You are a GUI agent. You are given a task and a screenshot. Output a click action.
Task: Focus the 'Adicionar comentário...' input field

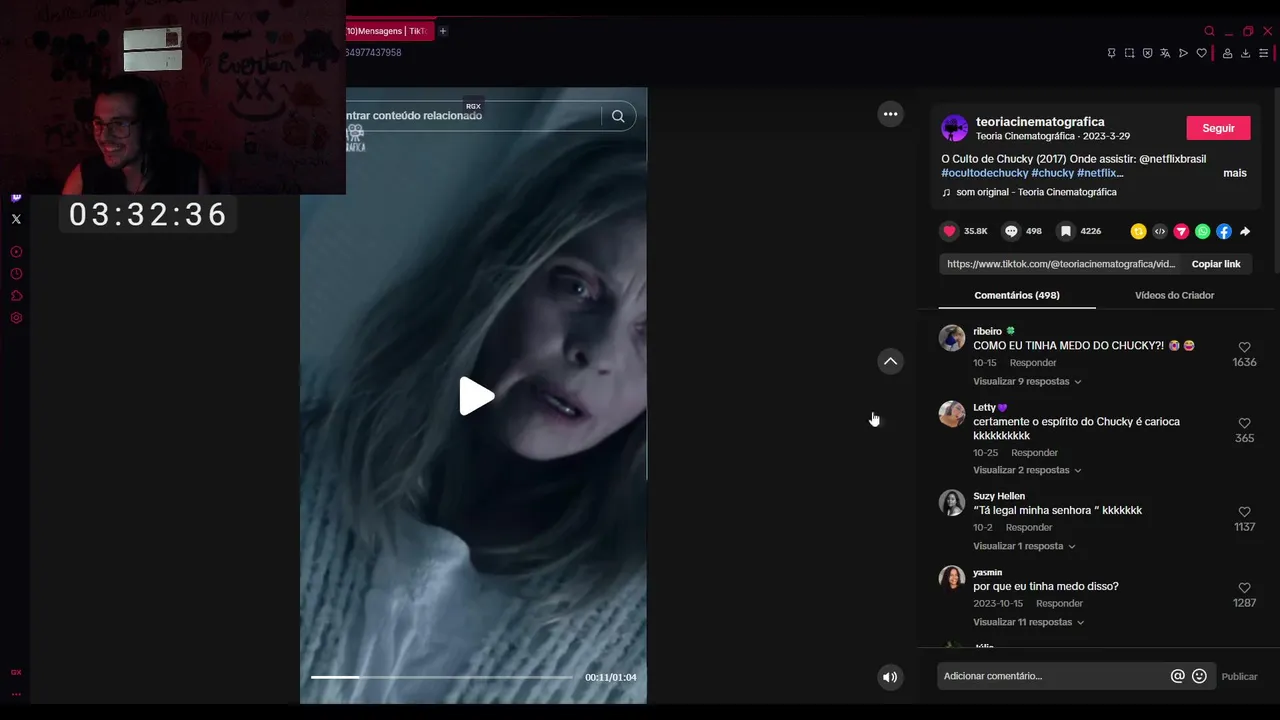click(x=1052, y=676)
